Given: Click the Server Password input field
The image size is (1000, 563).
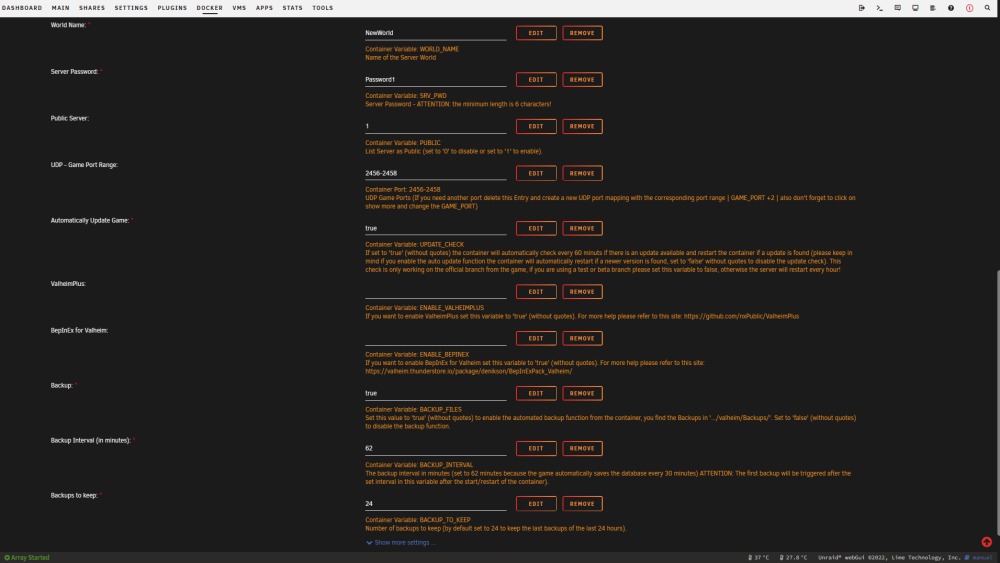Looking at the screenshot, I should 436,80.
